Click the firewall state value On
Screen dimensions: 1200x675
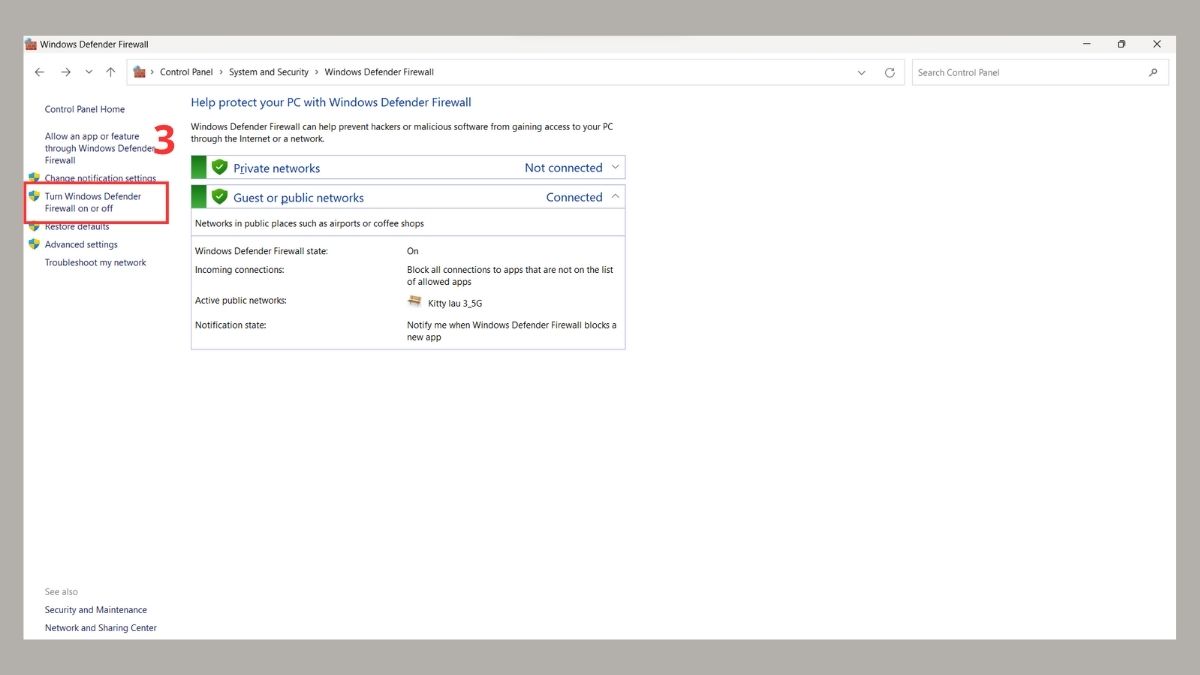pos(413,251)
